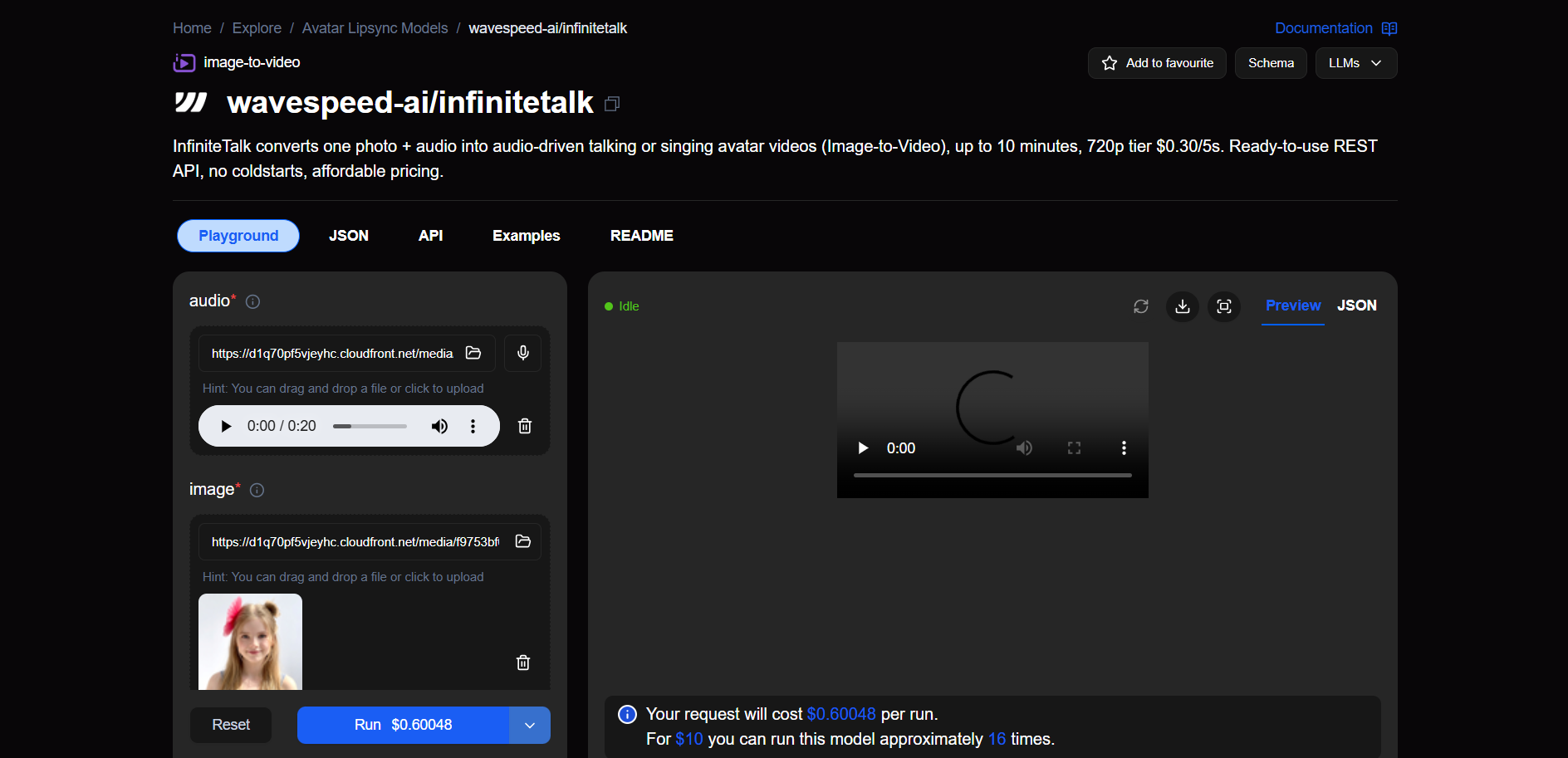This screenshot has height=758, width=1568.
Task: Switch to JSON output view
Action: point(1356,306)
